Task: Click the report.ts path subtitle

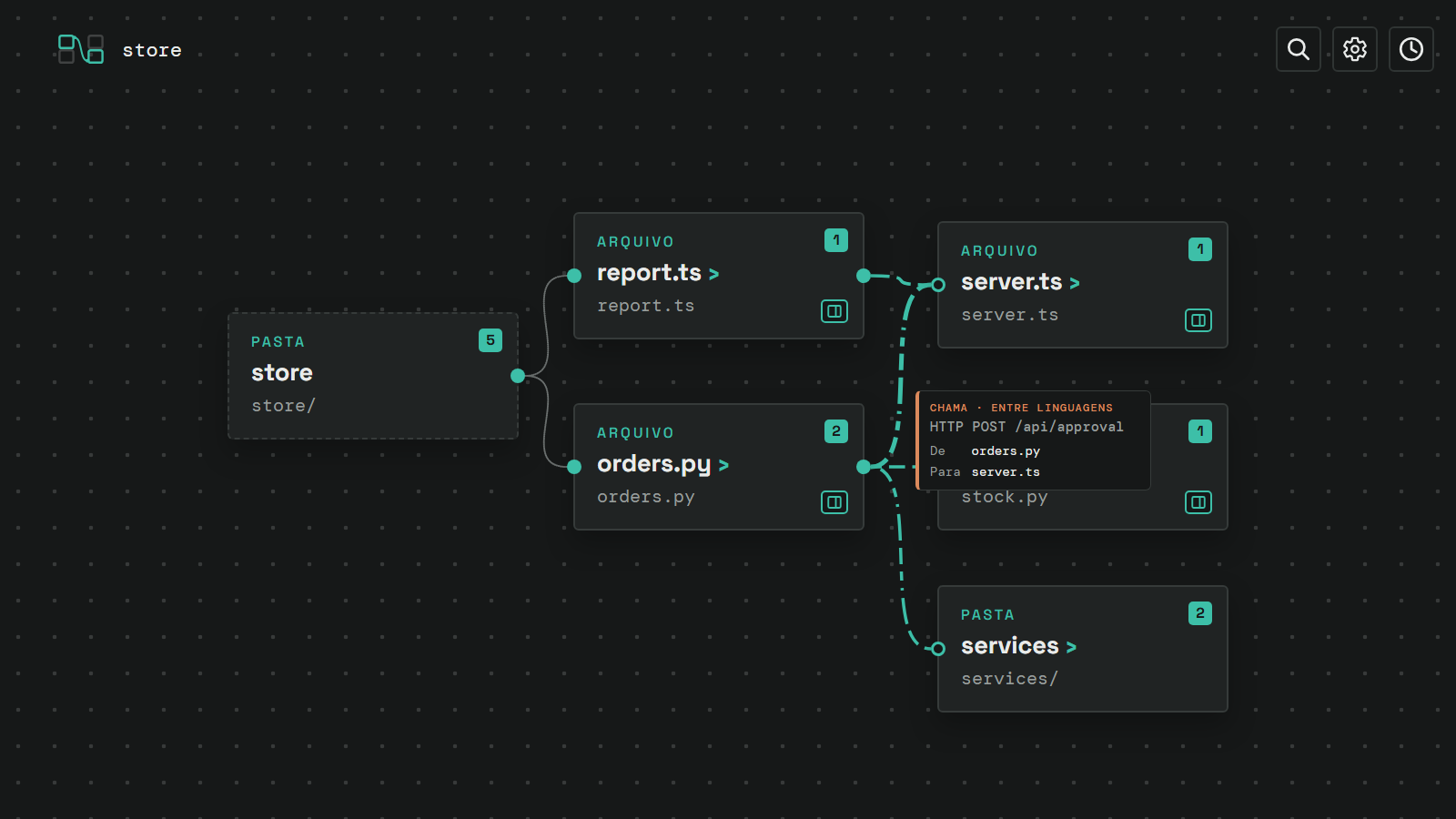Action: (645, 306)
